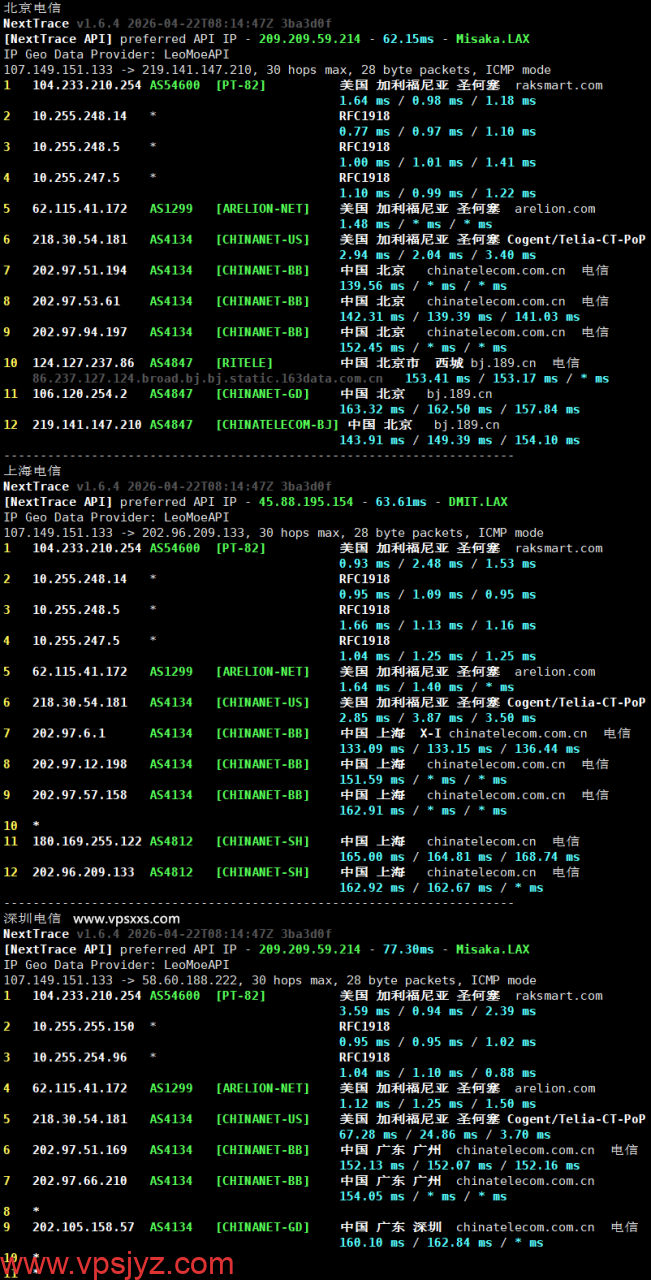This screenshot has width=651, height=1280.
Task: Select preferred API IP 45.88.195.154
Action: (306, 502)
